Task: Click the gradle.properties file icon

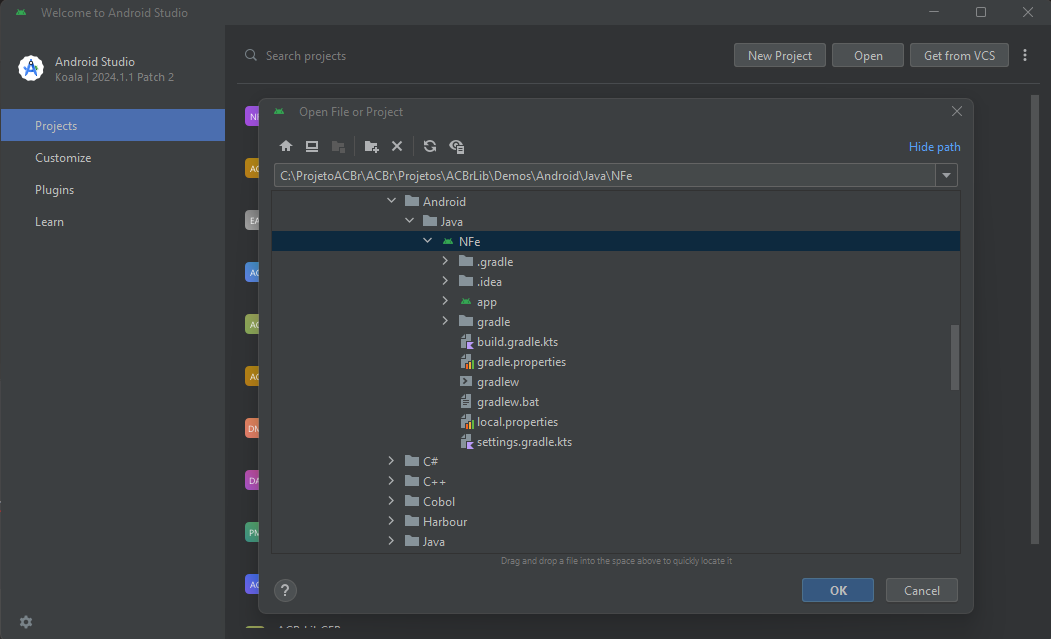Action: pyautogui.click(x=467, y=362)
